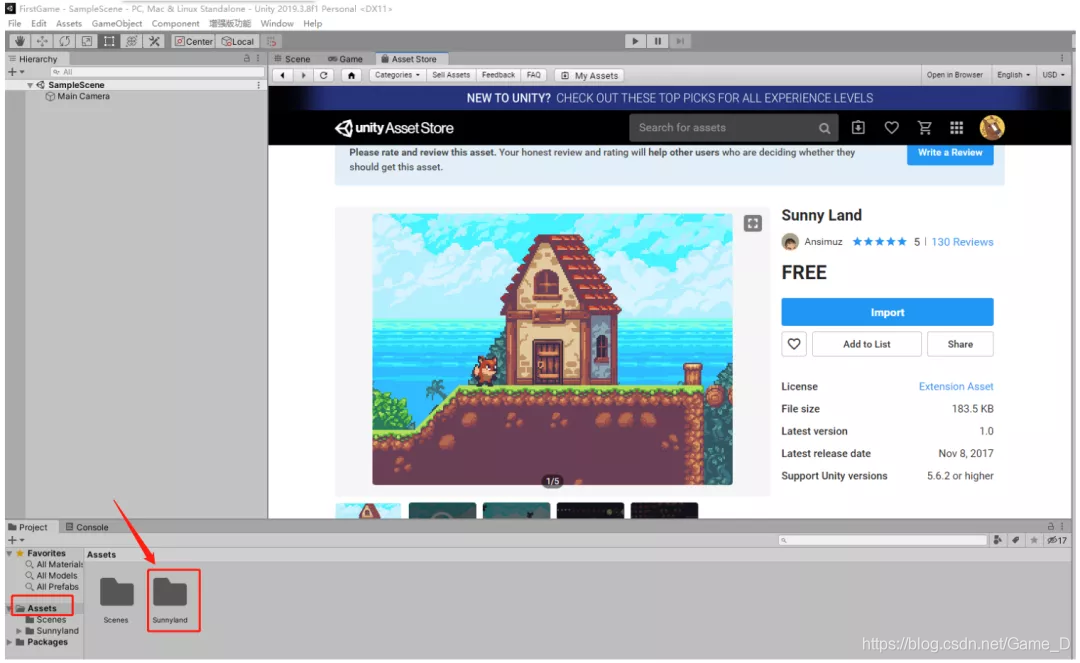Go to Asset Store home page
The height and width of the screenshot is (663, 1080).
351,76
